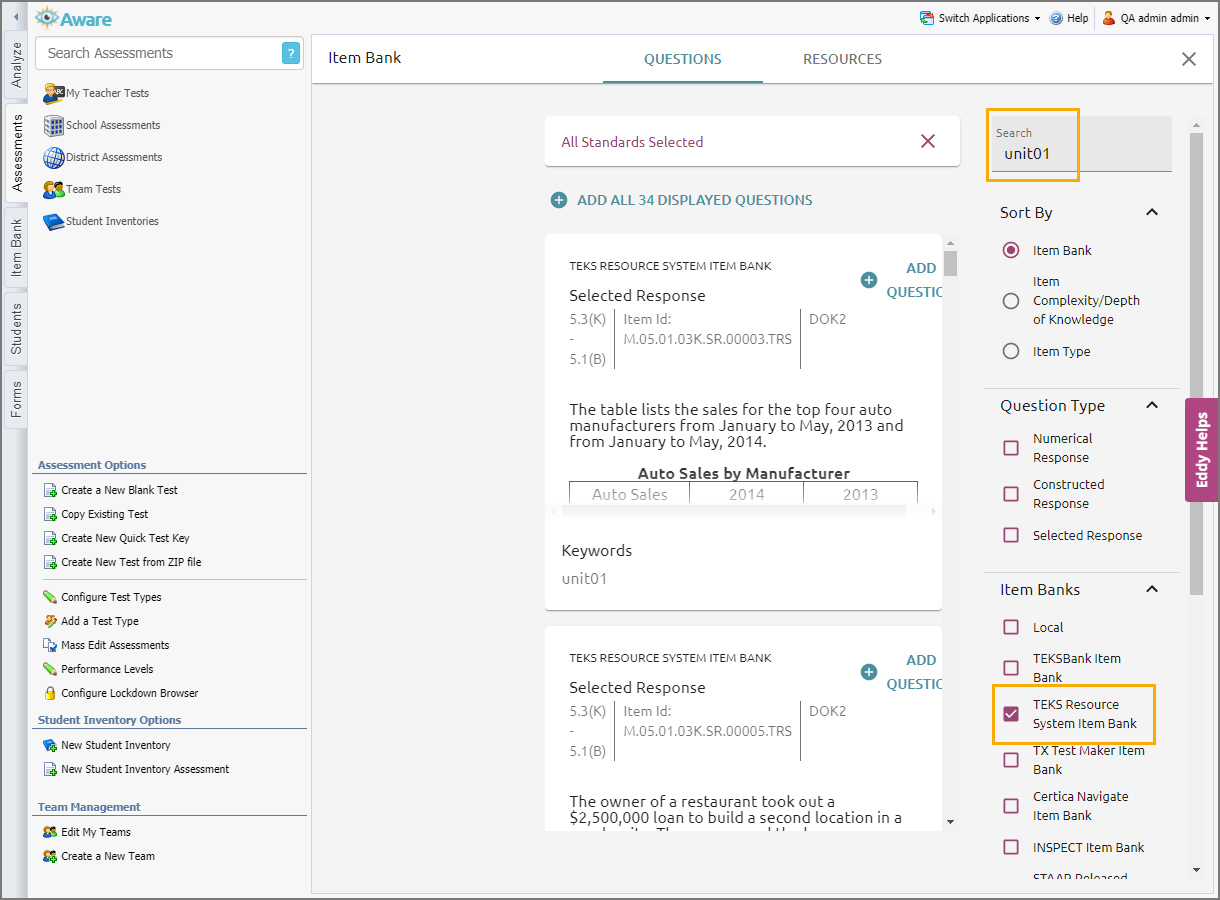Select the Item Bank sort option

(x=1011, y=250)
